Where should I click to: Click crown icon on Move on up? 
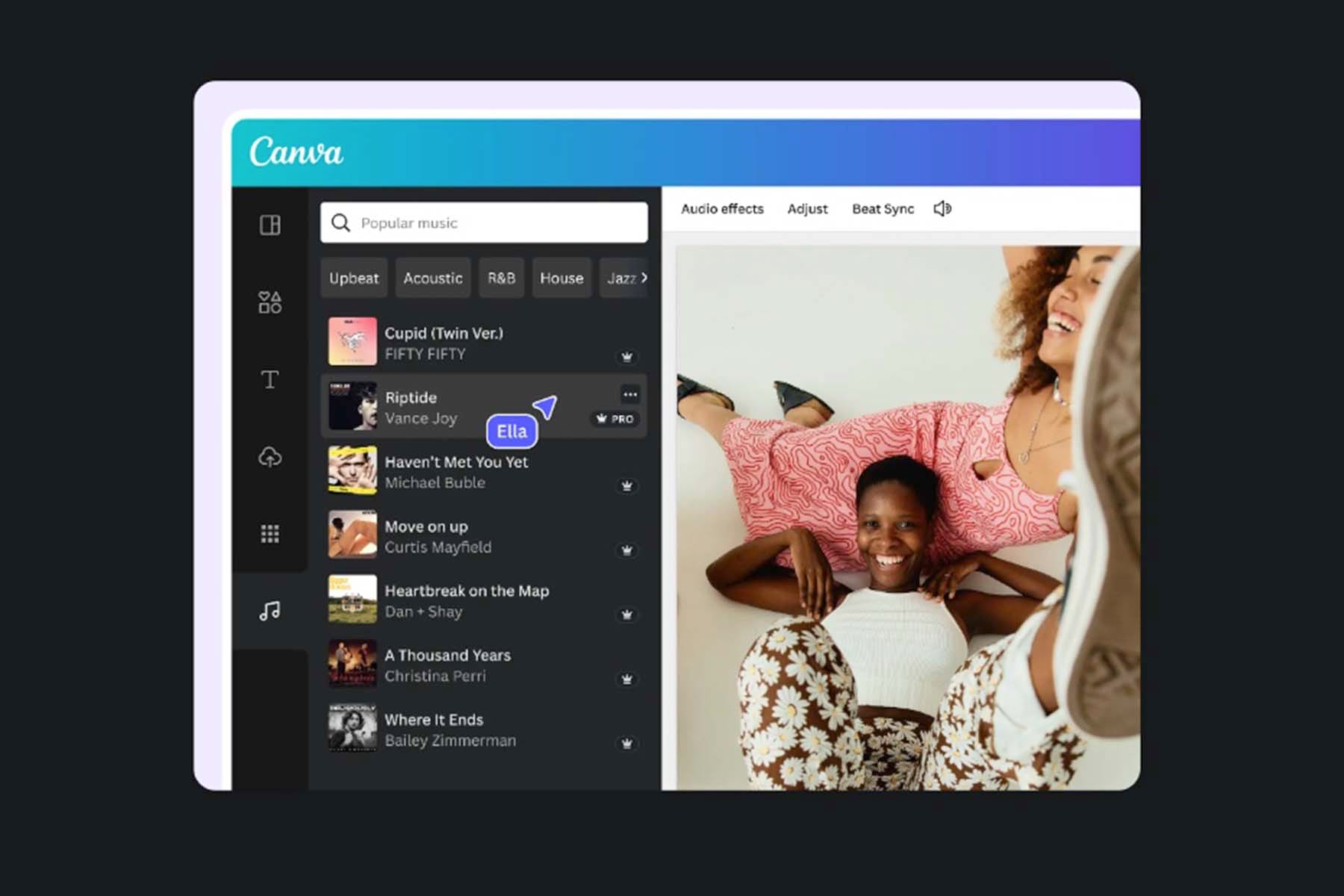627,550
